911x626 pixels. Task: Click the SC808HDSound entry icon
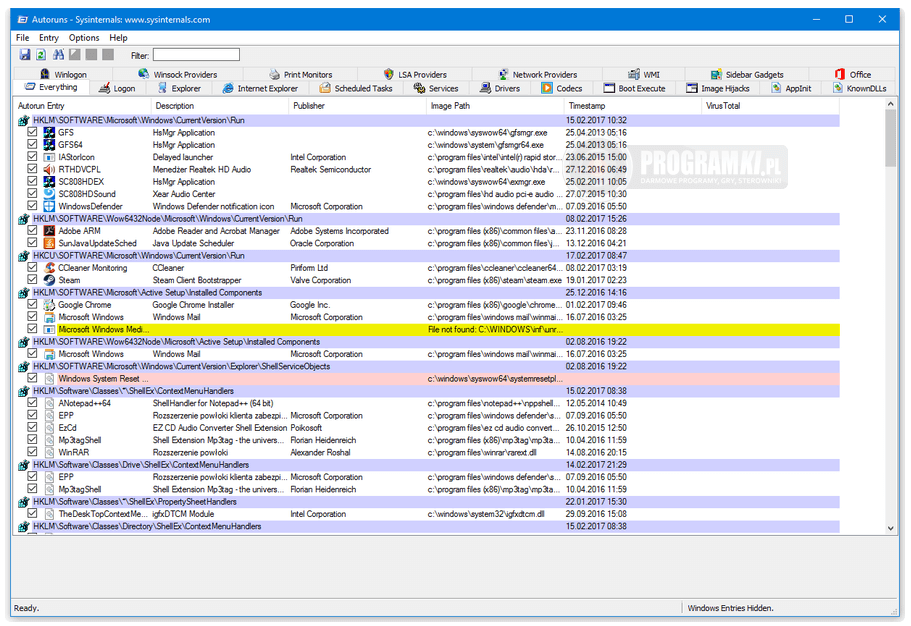coord(49,194)
